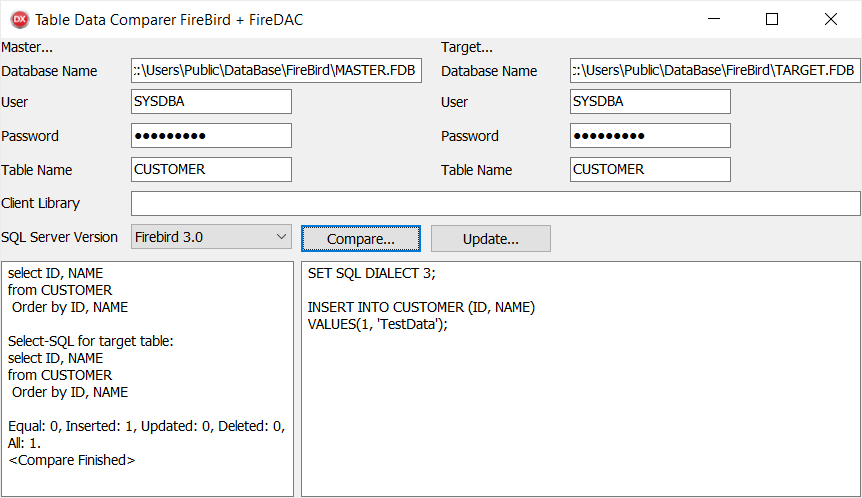The height and width of the screenshot is (498, 862).
Task: Click the DX application icon in title bar
Action: 20,20
